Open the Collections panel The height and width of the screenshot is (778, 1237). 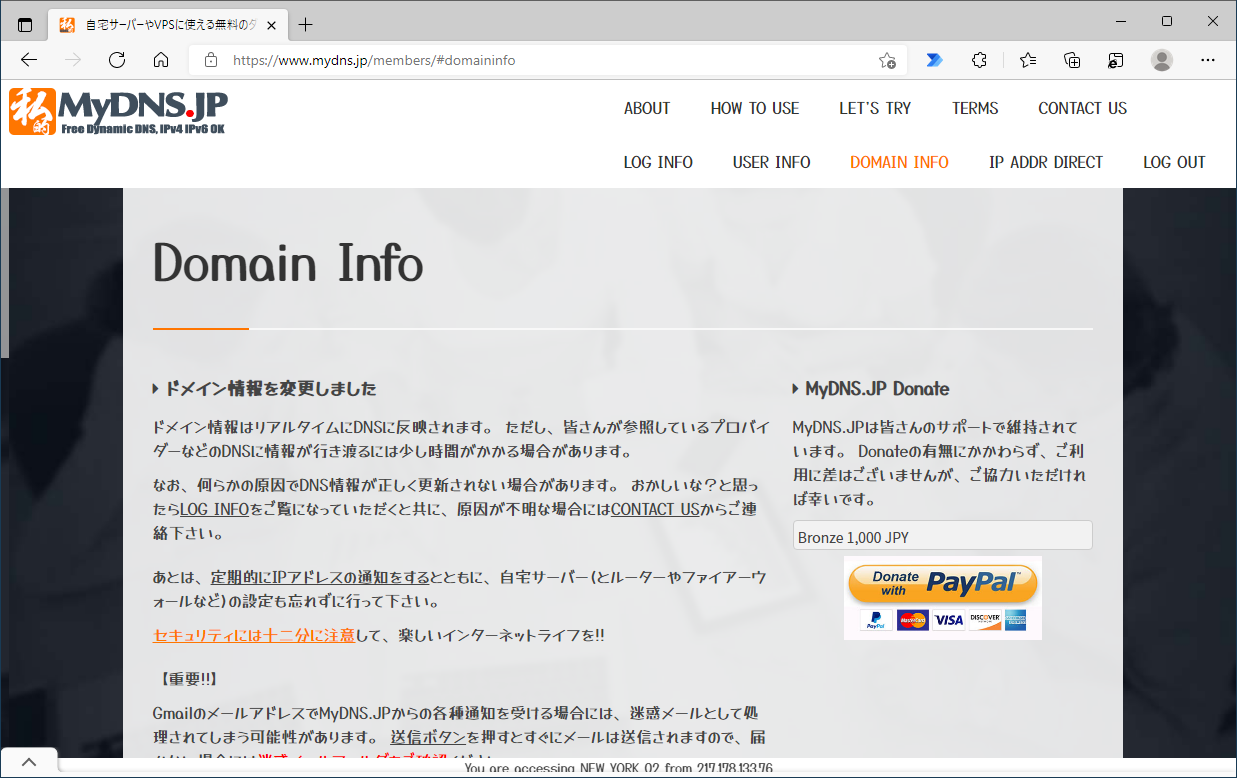pyautogui.click(x=1071, y=60)
